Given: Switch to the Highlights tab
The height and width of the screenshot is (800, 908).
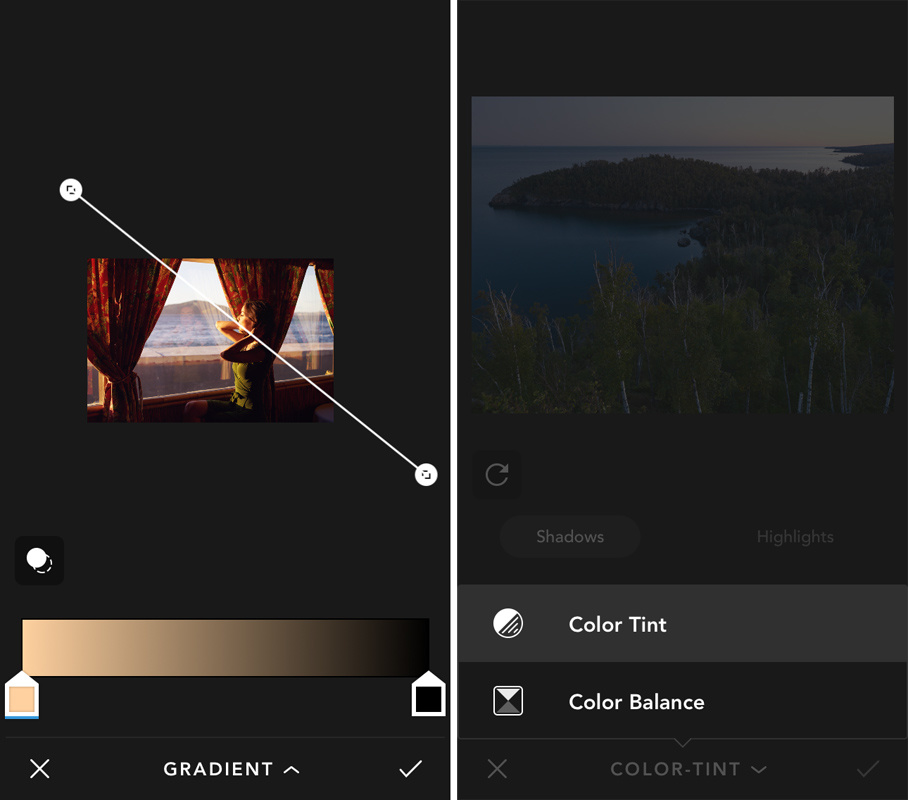Looking at the screenshot, I should pos(795,536).
